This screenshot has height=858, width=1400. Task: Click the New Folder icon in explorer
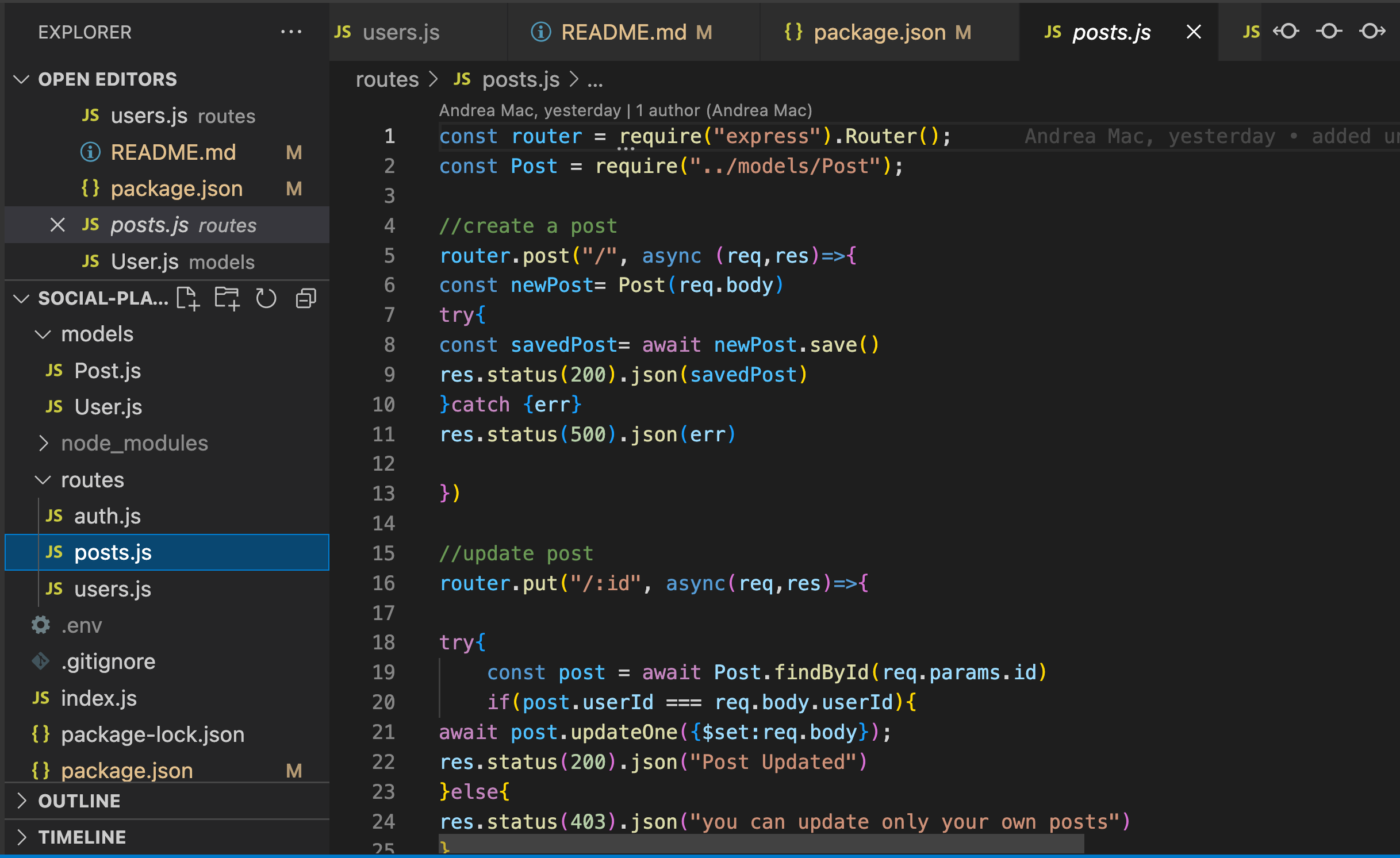point(227,298)
